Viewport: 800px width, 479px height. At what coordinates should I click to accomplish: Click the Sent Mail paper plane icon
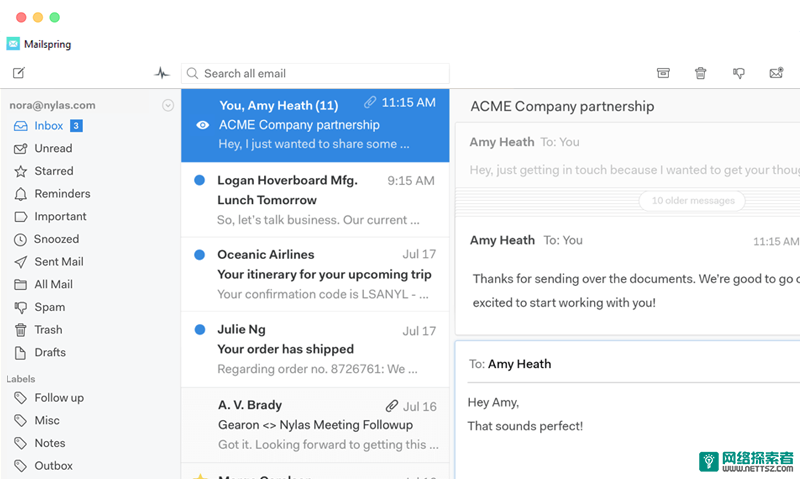point(20,262)
